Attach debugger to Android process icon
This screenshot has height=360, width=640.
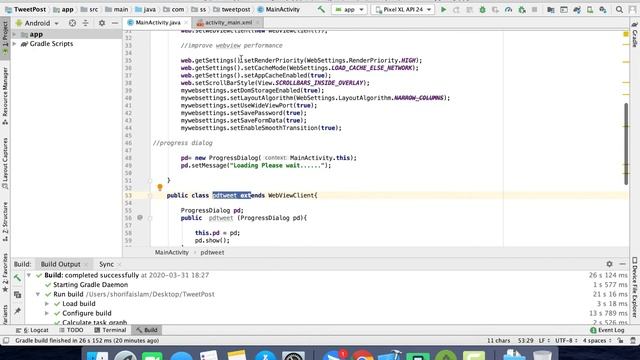(522, 9)
